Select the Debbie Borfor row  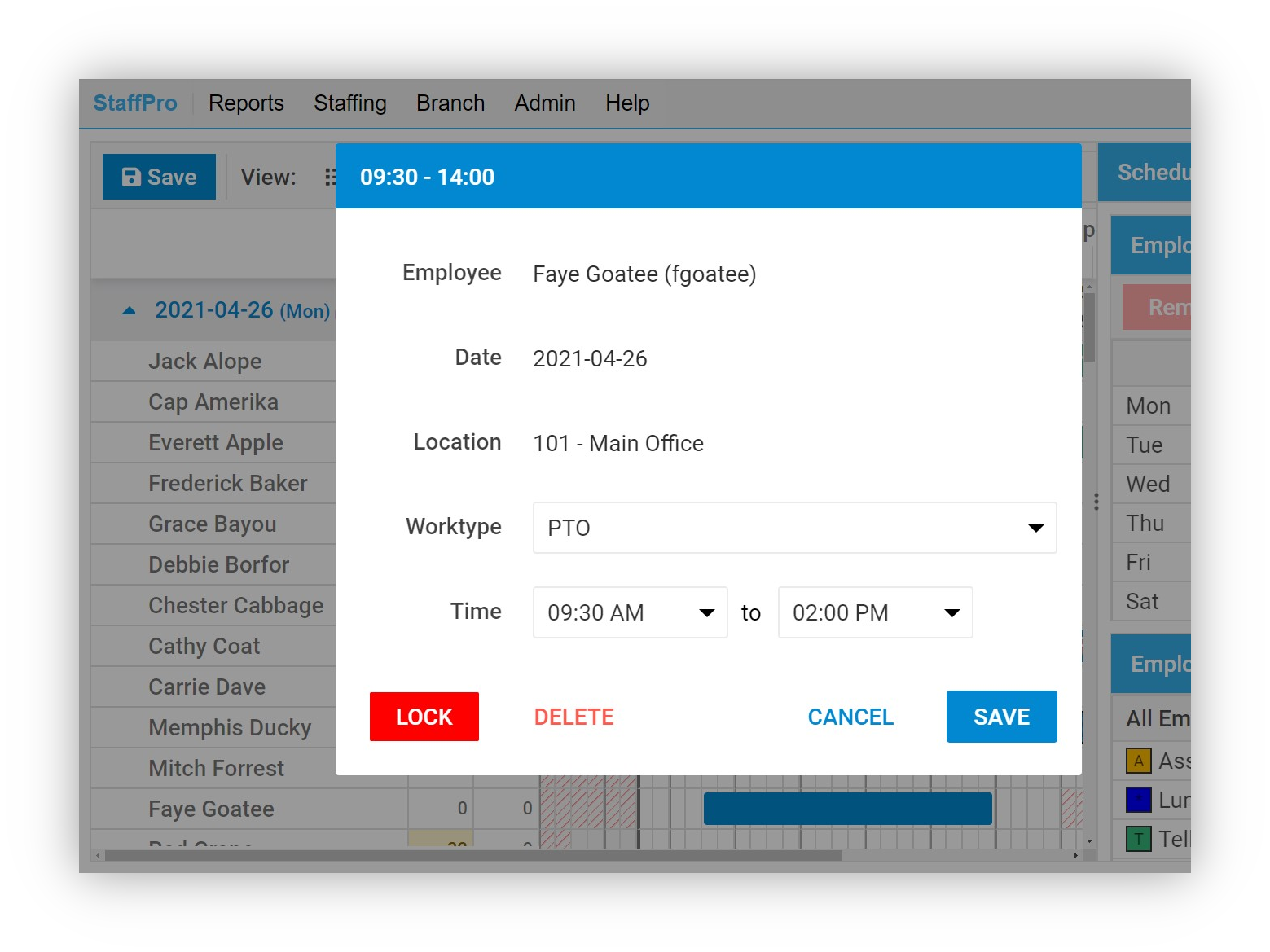pyautogui.click(x=213, y=564)
